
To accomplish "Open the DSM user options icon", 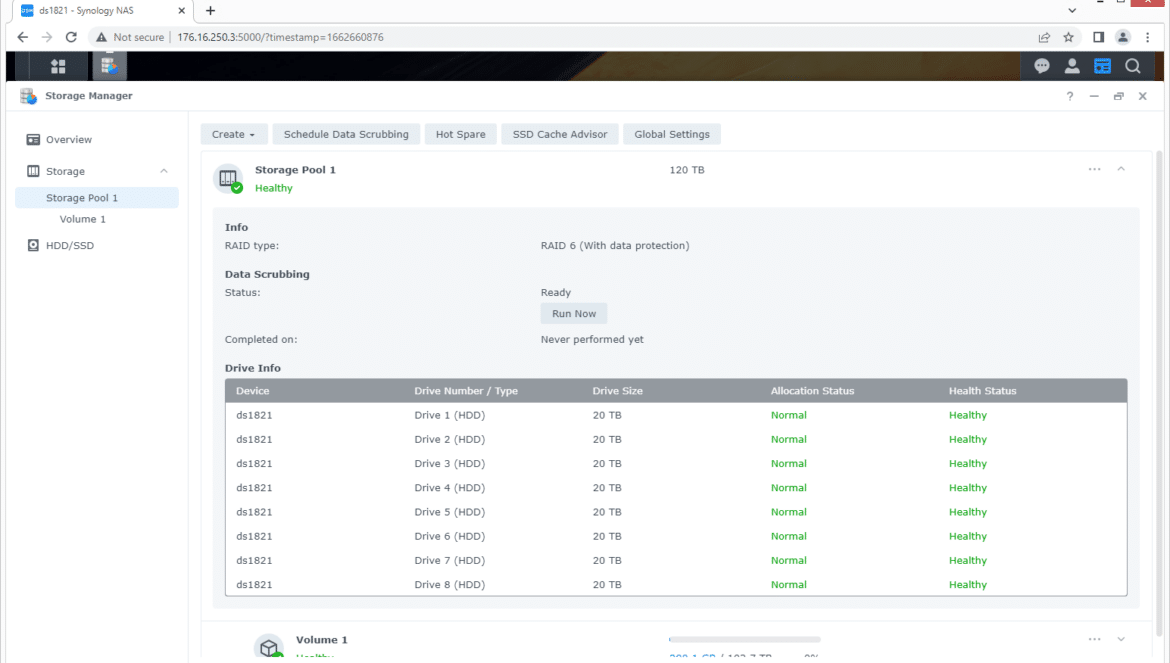I will (1072, 66).
